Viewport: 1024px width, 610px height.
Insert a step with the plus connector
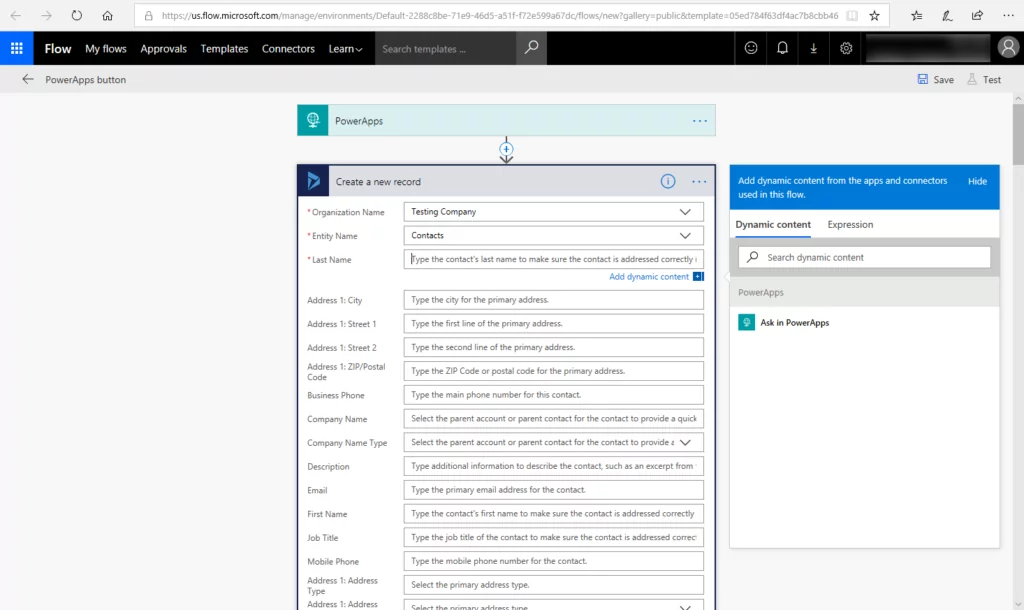coord(506,149)
